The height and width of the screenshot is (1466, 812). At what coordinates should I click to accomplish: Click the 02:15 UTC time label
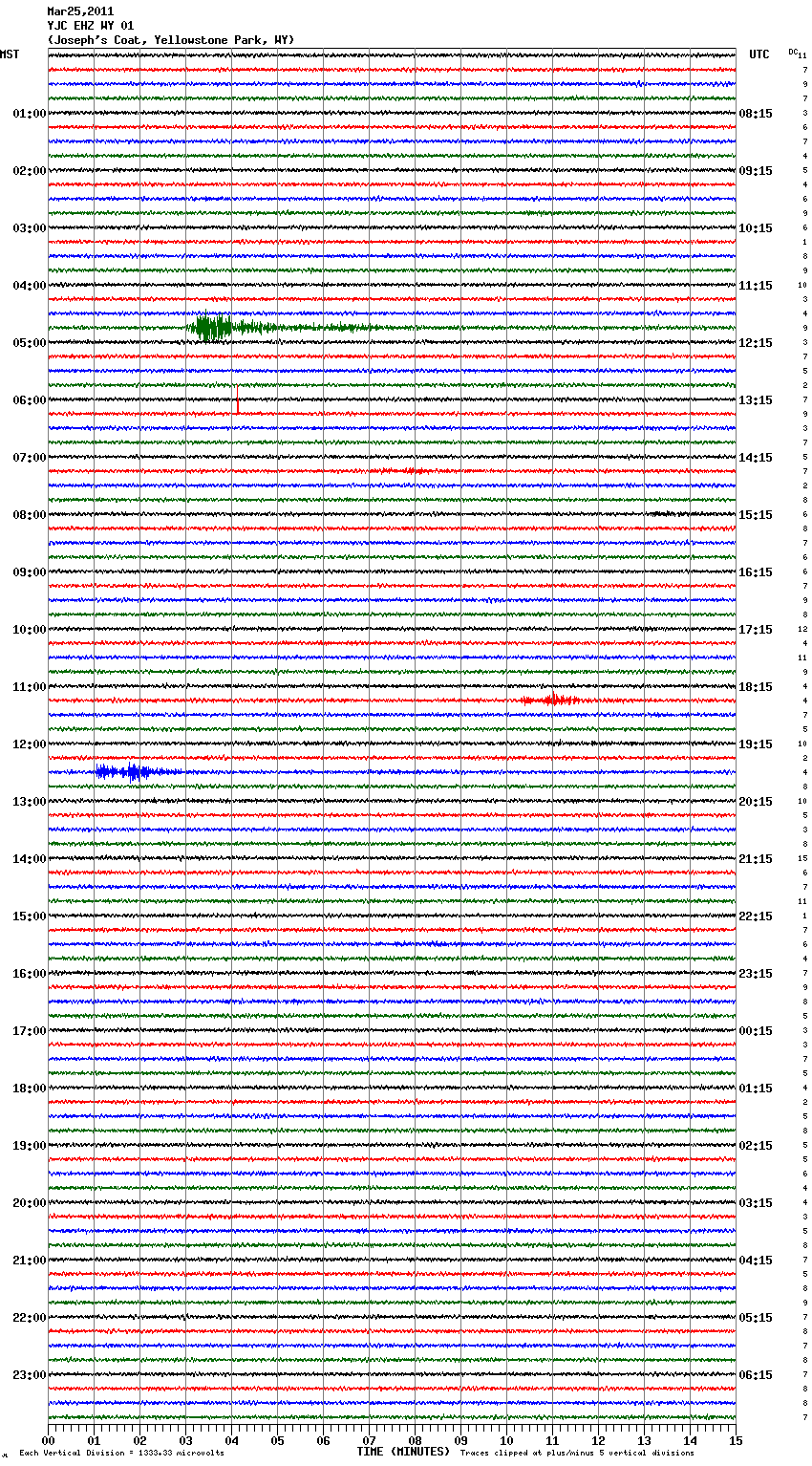(756, 1146)
